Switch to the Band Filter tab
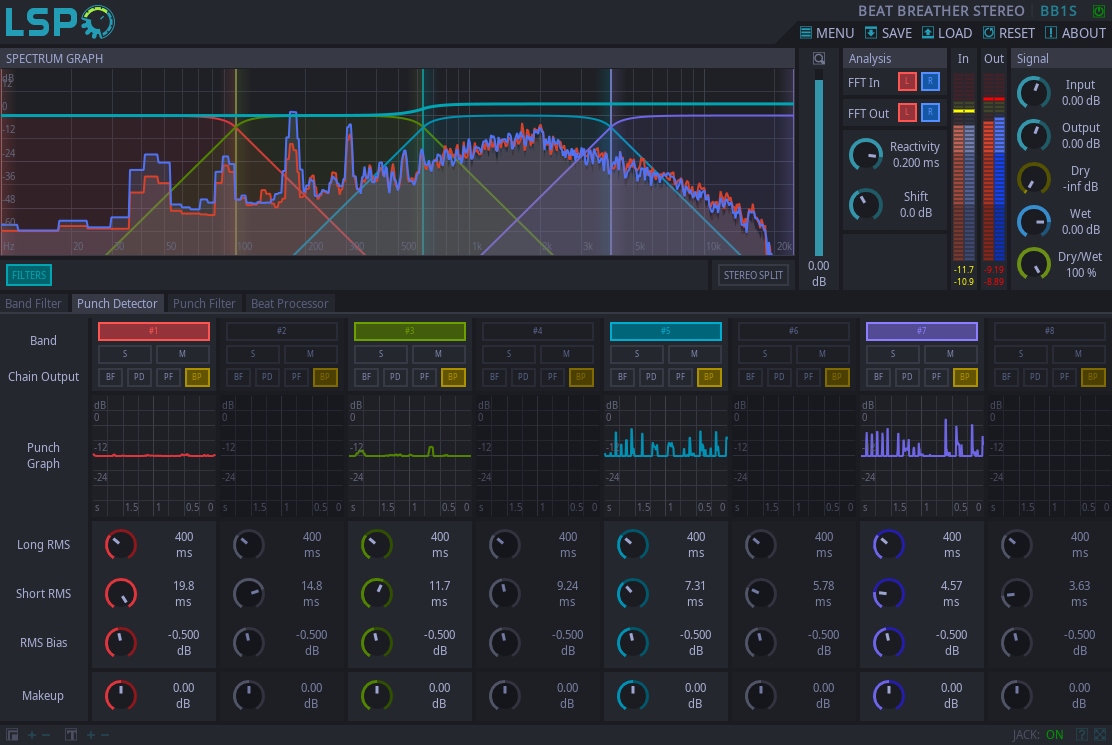This screenshot has width=1112, height=745. pyautogui.click(x=33, y=303)
